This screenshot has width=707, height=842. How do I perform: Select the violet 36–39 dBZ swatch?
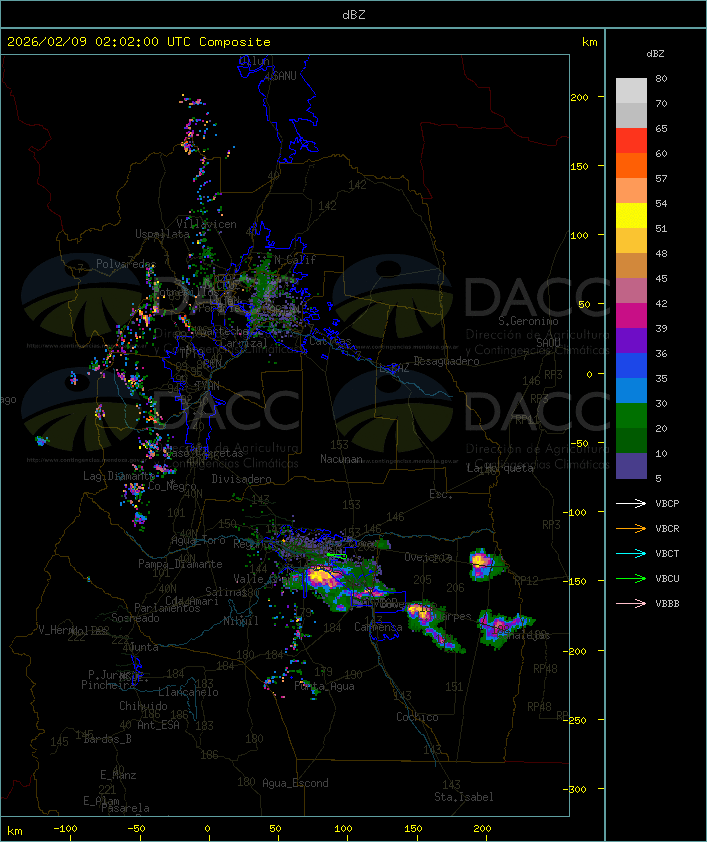tap(631, 341)
